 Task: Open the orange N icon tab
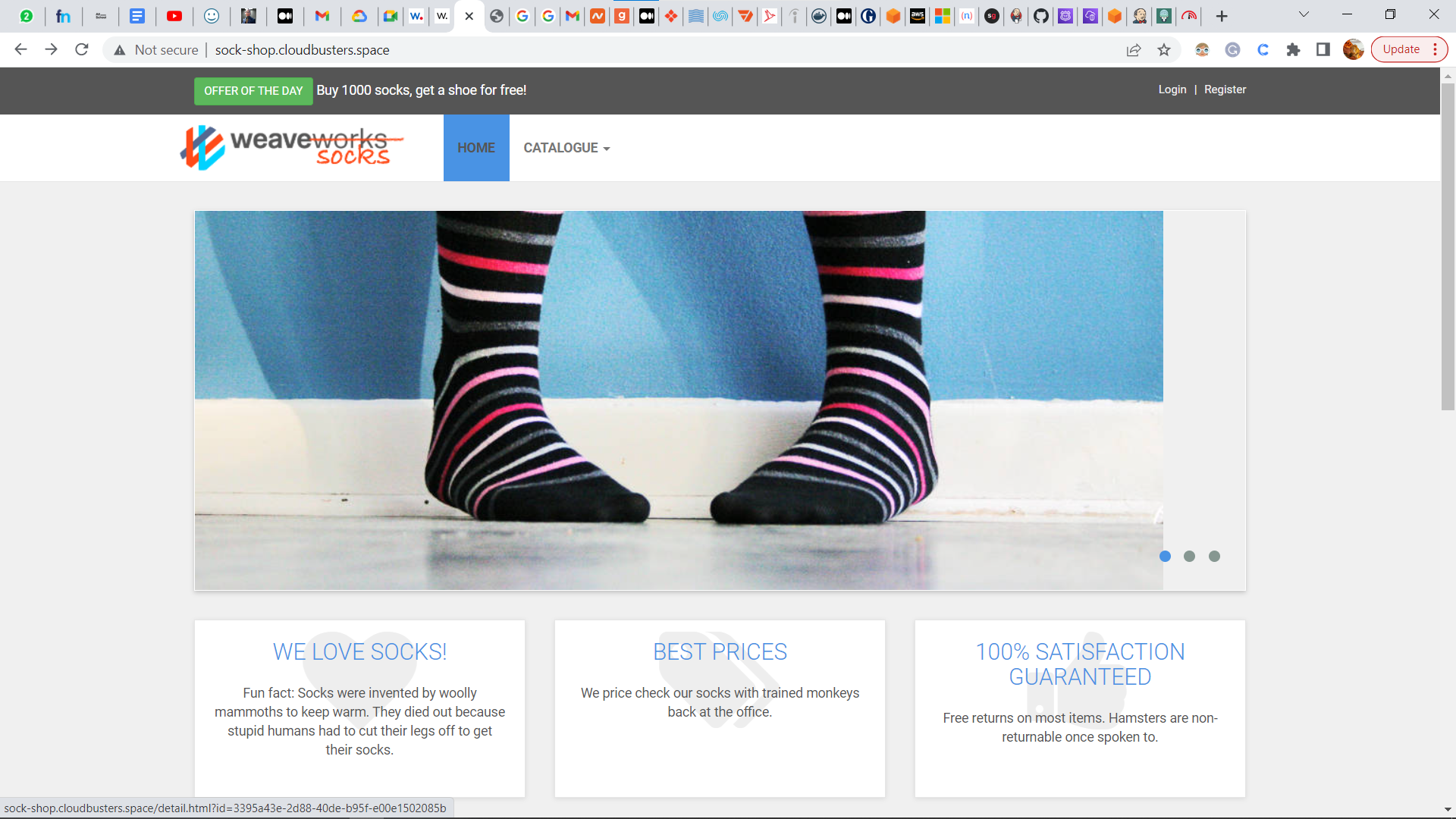click(598, 16)
